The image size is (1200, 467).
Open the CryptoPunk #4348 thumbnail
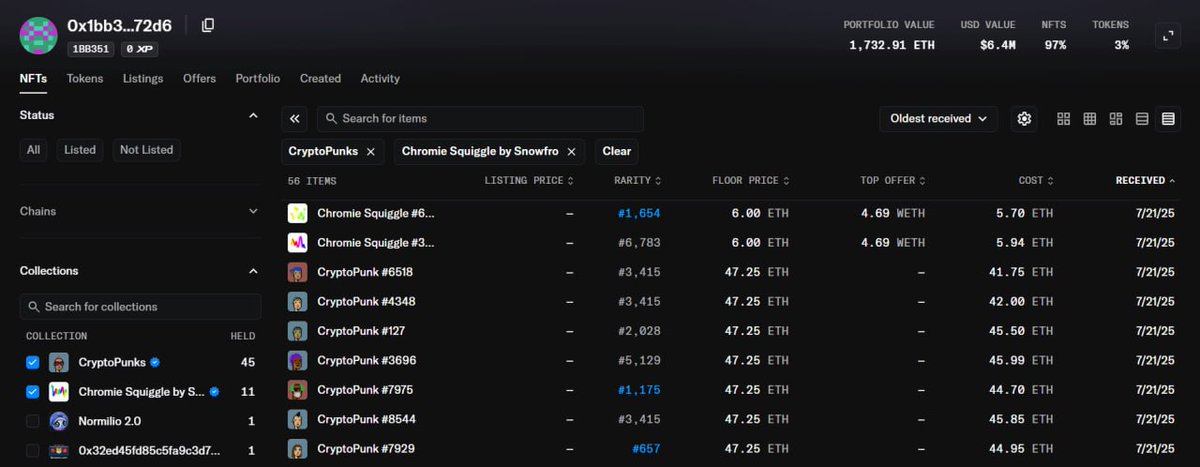(297, 301)
